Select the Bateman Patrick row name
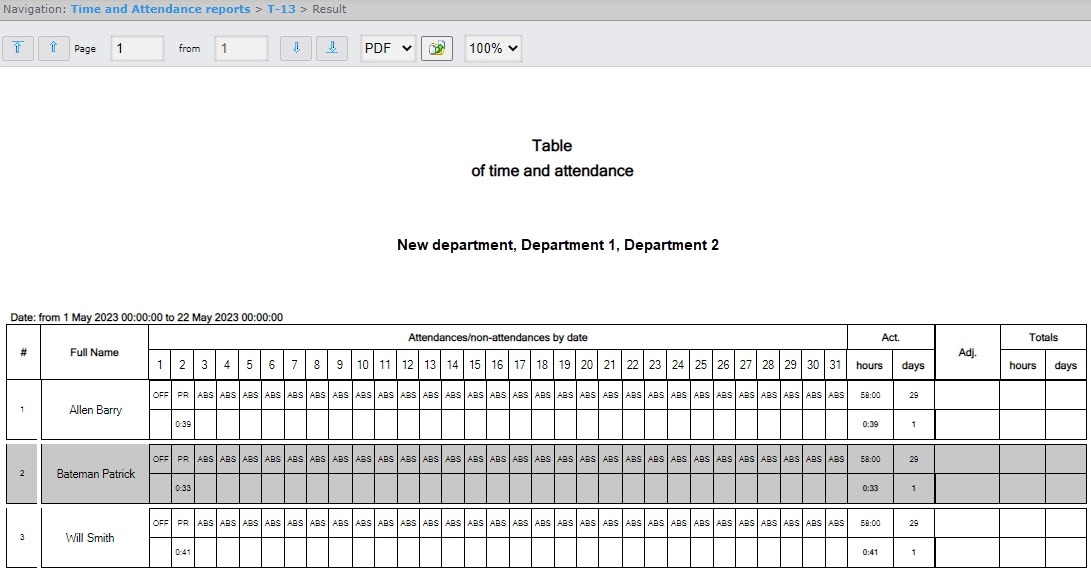Screen dimensions: 1091x575 point(95,473)
